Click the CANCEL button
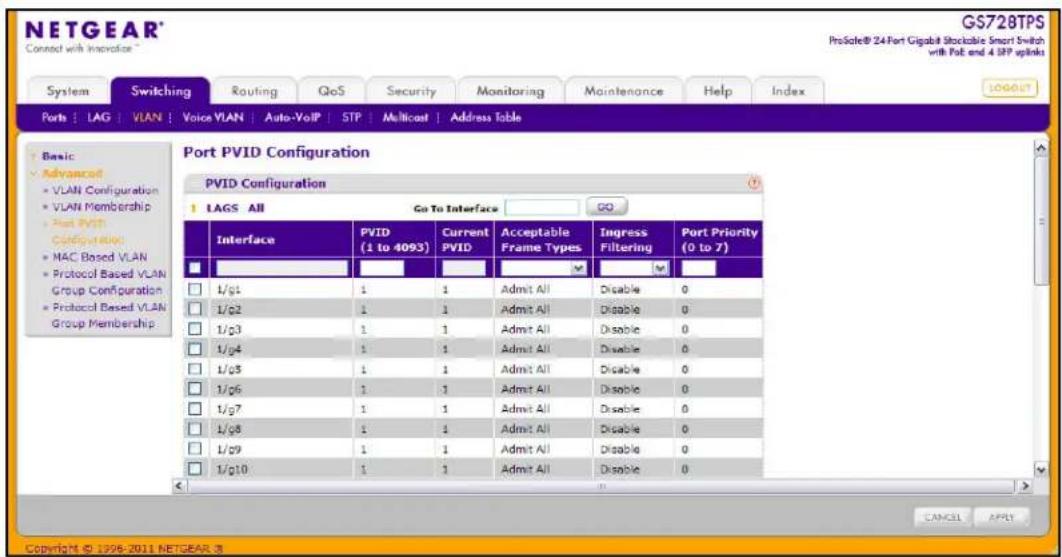This screenshot has height=557, width=1062. click(943, 517)
